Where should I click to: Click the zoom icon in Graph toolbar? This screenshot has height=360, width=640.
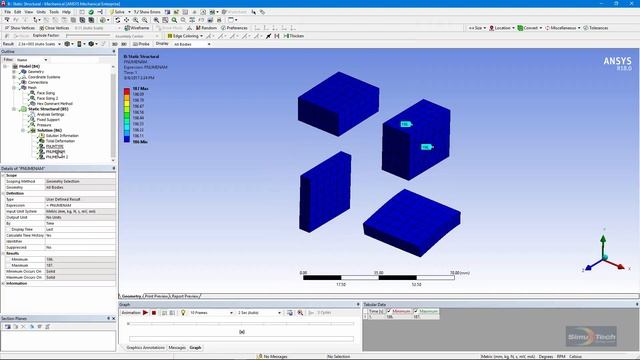point(300,313)
